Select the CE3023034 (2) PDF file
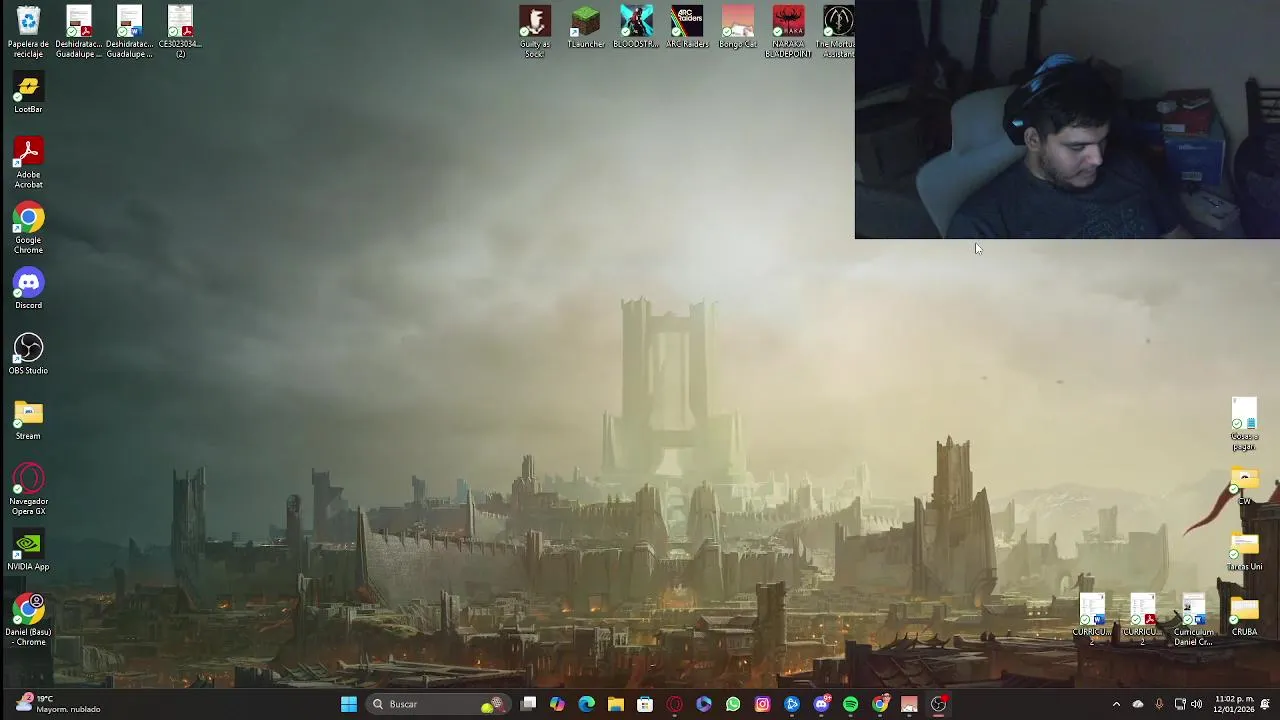1280x720 pixels. tap(180, 31)
